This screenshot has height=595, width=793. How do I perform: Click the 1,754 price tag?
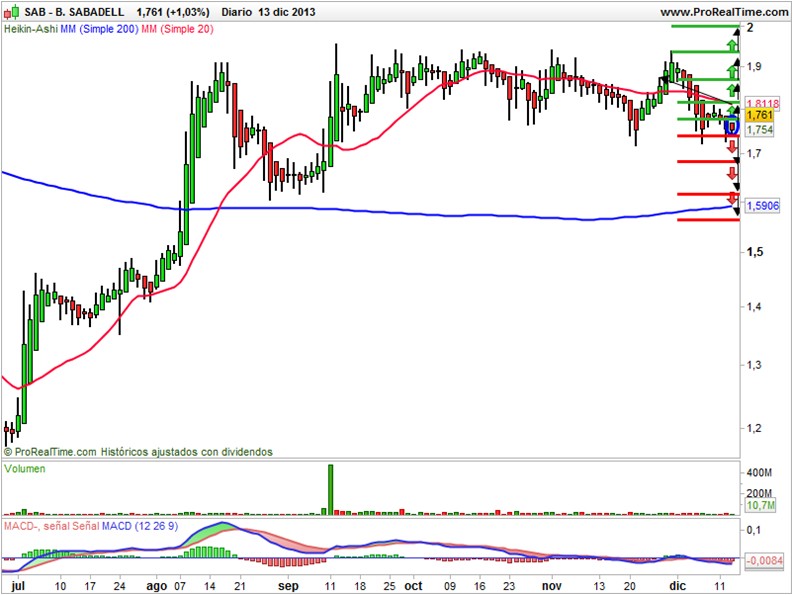pos(760,130)
